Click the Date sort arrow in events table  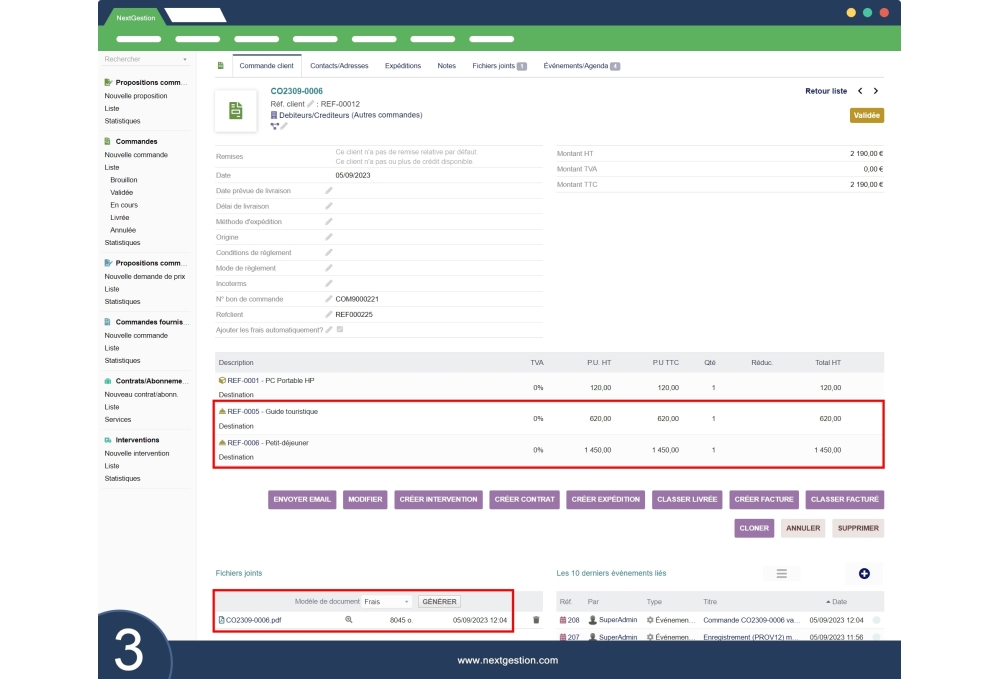830,601
